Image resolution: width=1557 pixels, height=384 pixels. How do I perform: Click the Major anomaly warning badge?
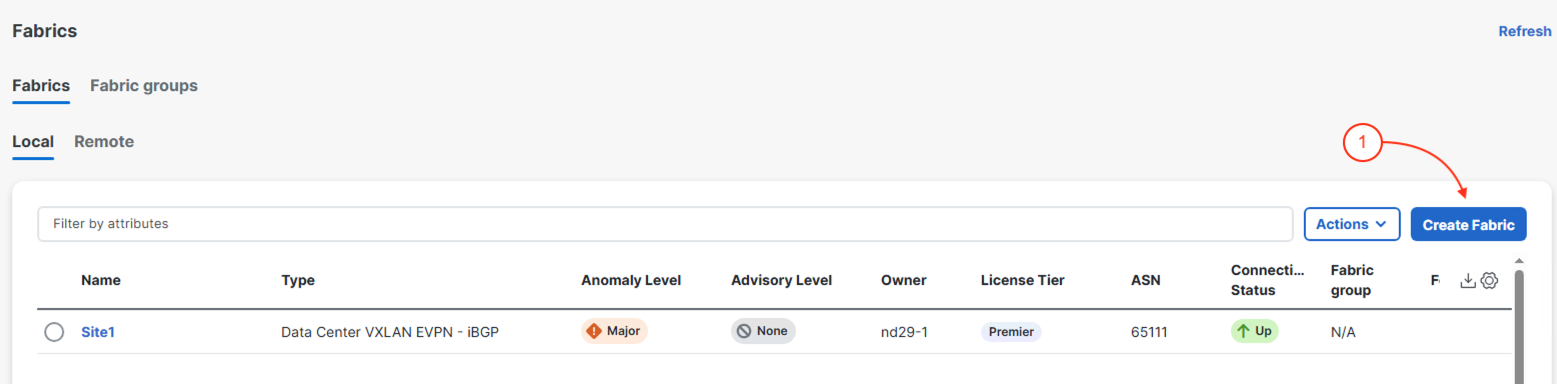coord(614,331)
